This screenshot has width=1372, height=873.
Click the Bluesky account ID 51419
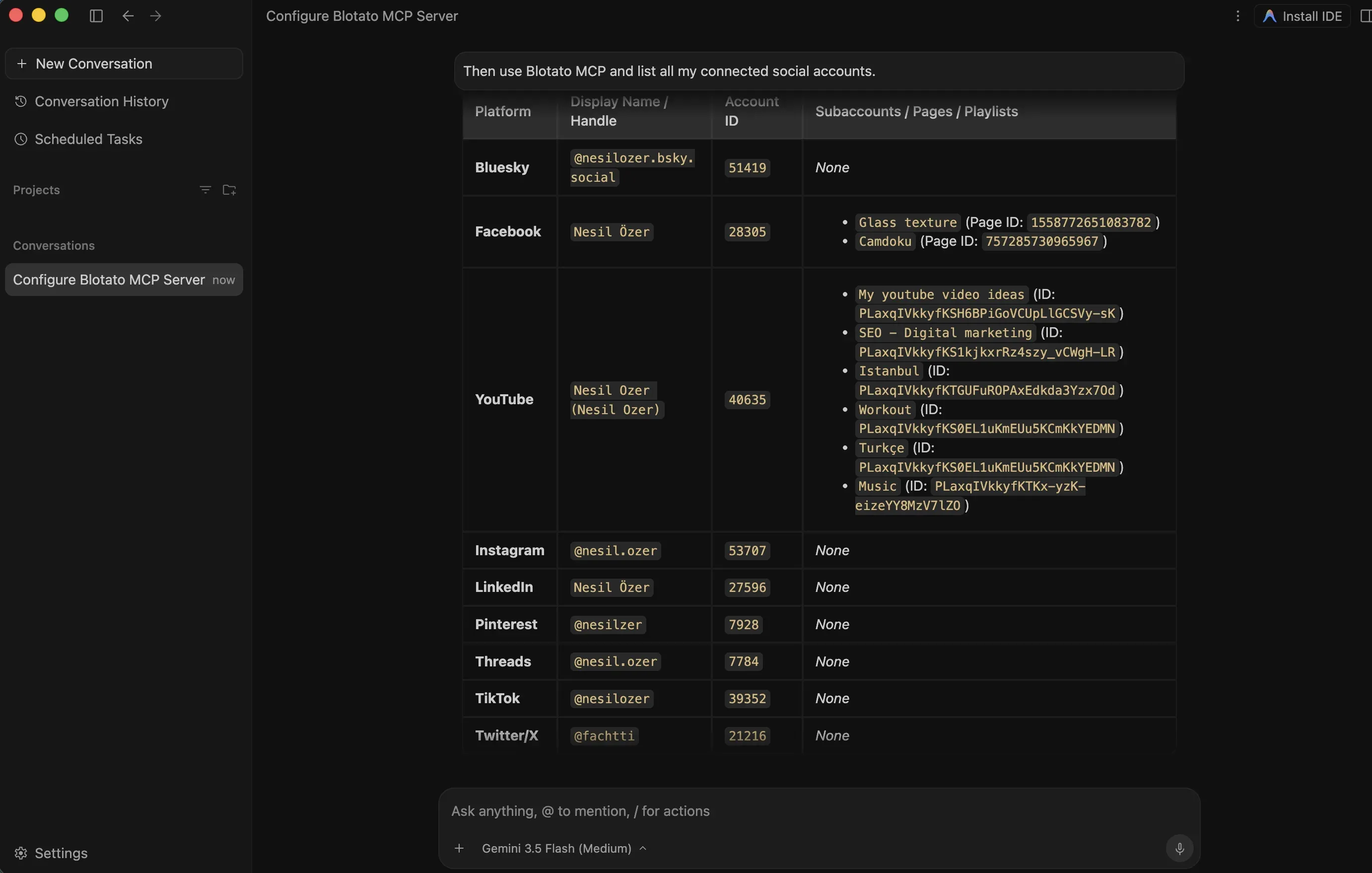[x=747, y=167]
